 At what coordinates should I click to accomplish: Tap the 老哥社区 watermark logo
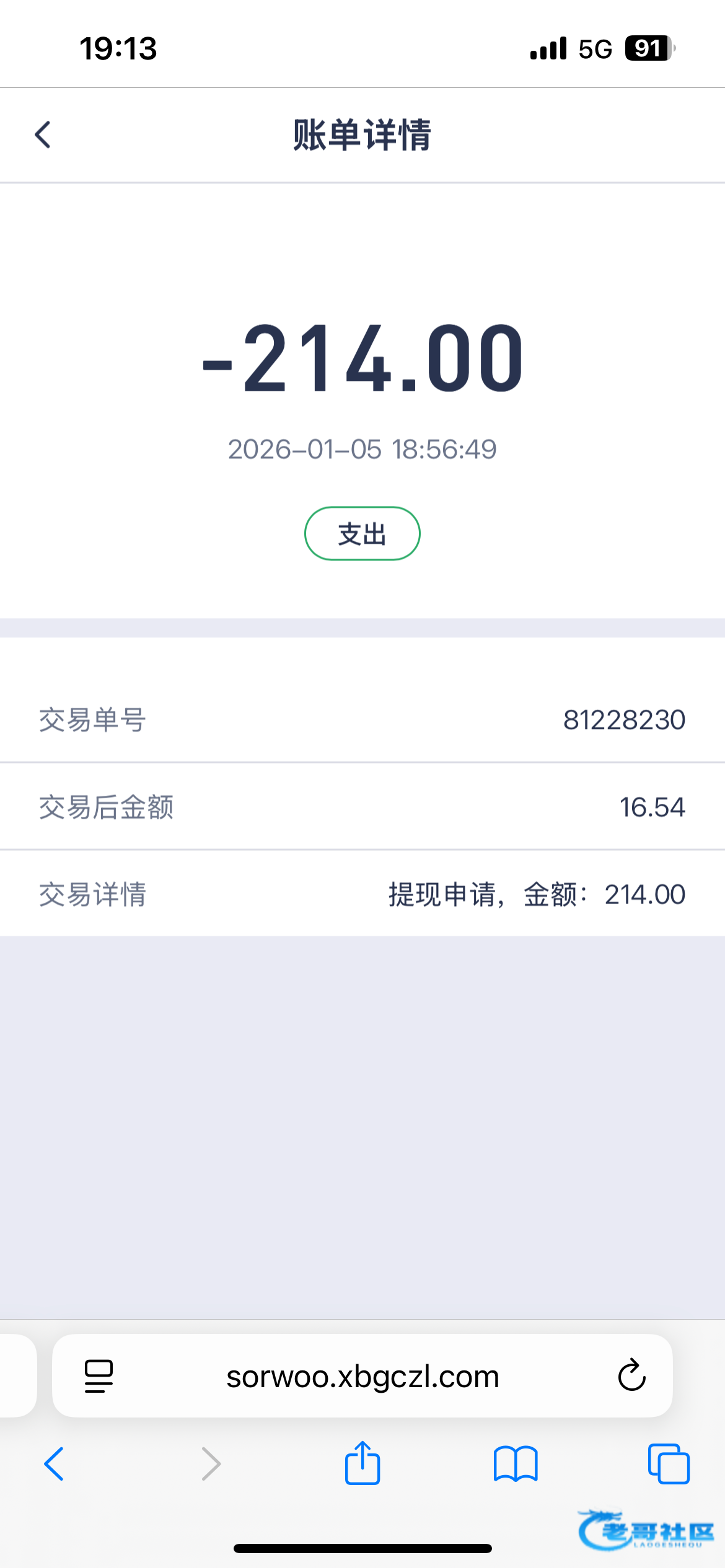coord(645,1531)
